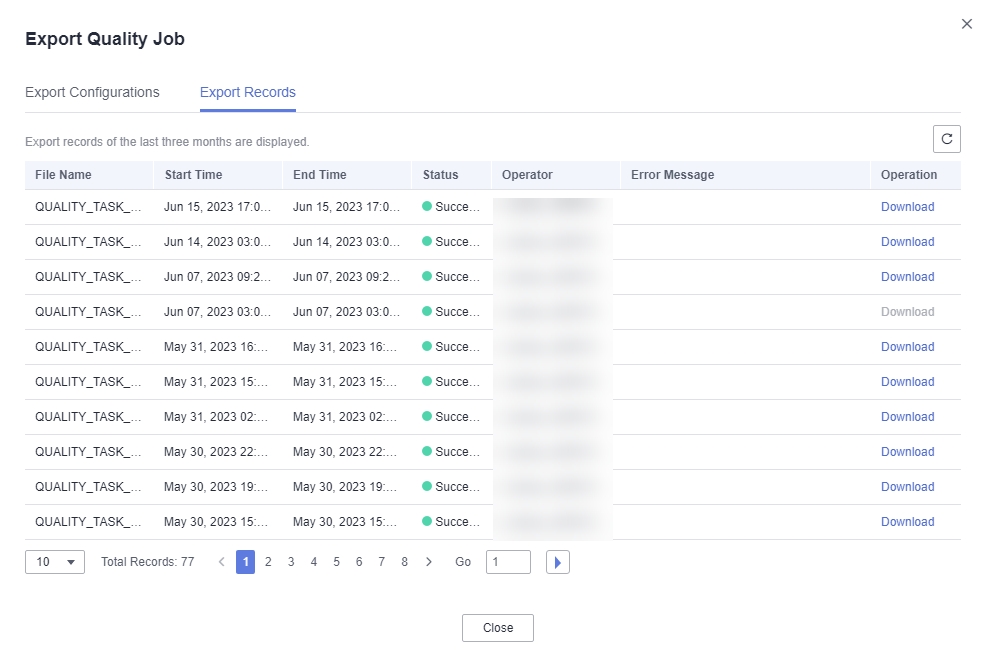The image size is (983, 654).
Task: Click the end time Jun 07, 2023 09:2
Action: [x=346, y=277]
